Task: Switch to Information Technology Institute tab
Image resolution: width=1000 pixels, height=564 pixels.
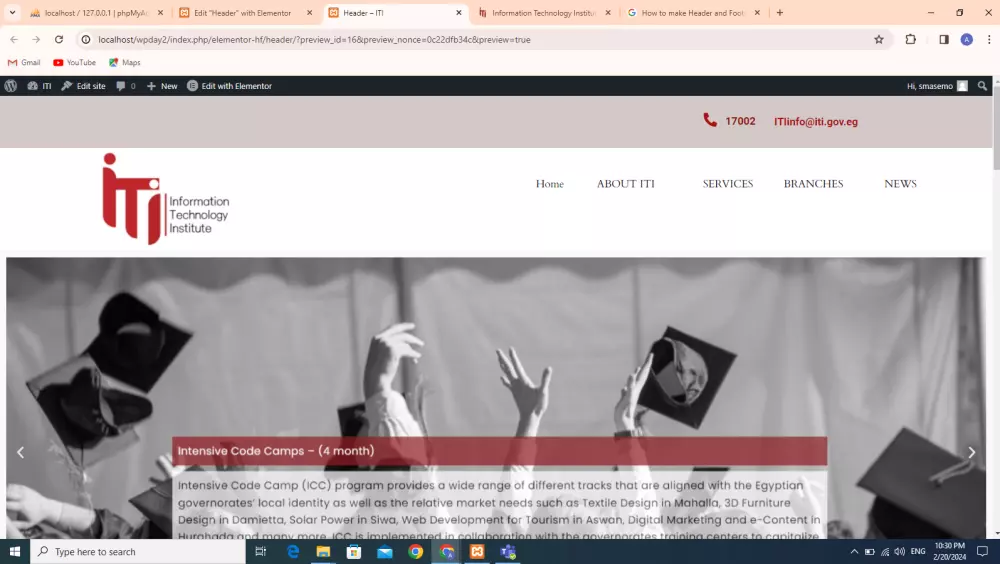Action: (543, 13)
